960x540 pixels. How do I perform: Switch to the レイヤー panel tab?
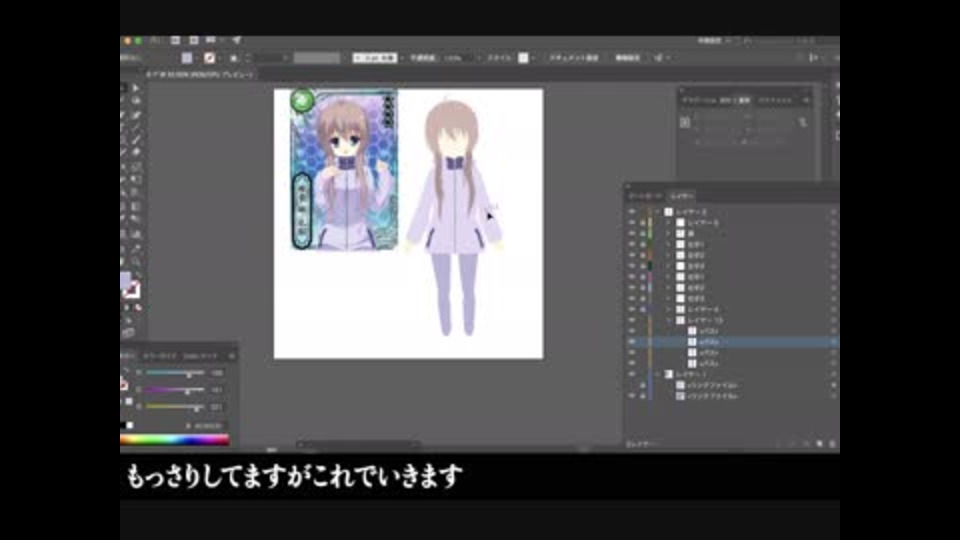coord(681,196)
